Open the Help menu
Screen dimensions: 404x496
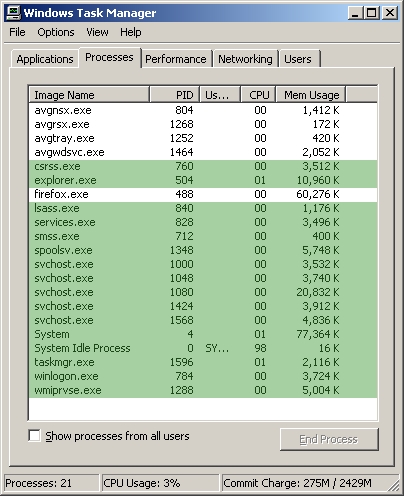click(131, 32)
